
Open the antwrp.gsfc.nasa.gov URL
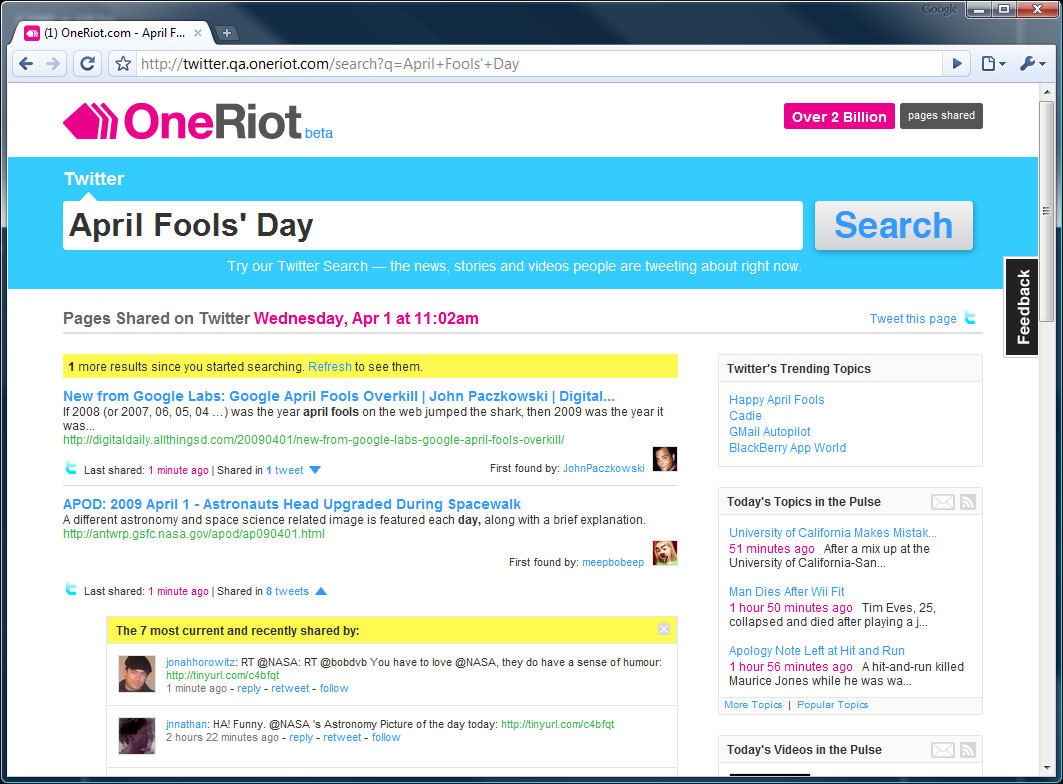pos(194,534)
